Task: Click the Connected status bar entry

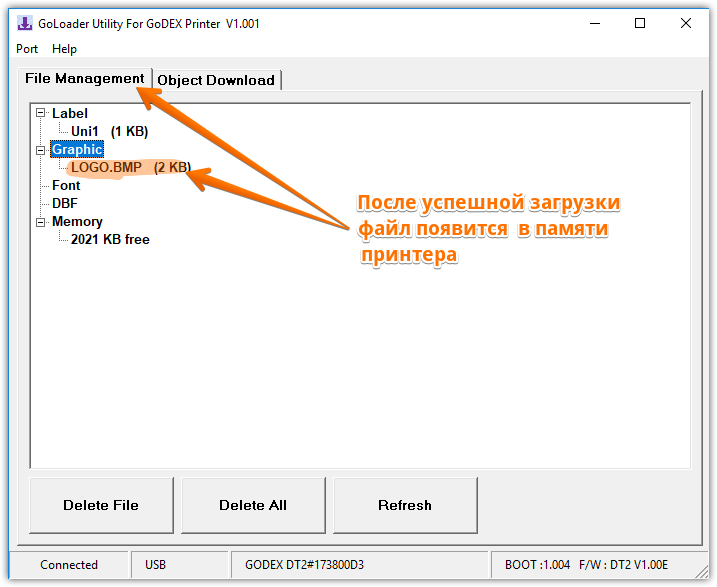Action: point(69,565)
